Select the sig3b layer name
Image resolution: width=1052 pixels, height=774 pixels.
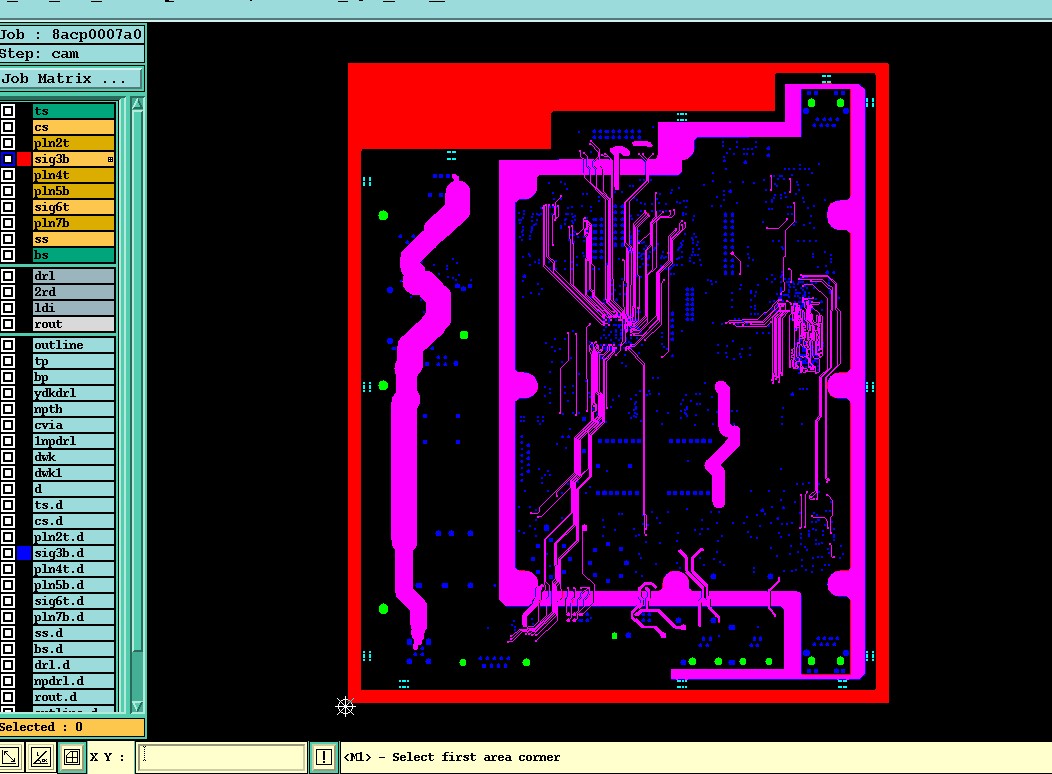(74, 159)
